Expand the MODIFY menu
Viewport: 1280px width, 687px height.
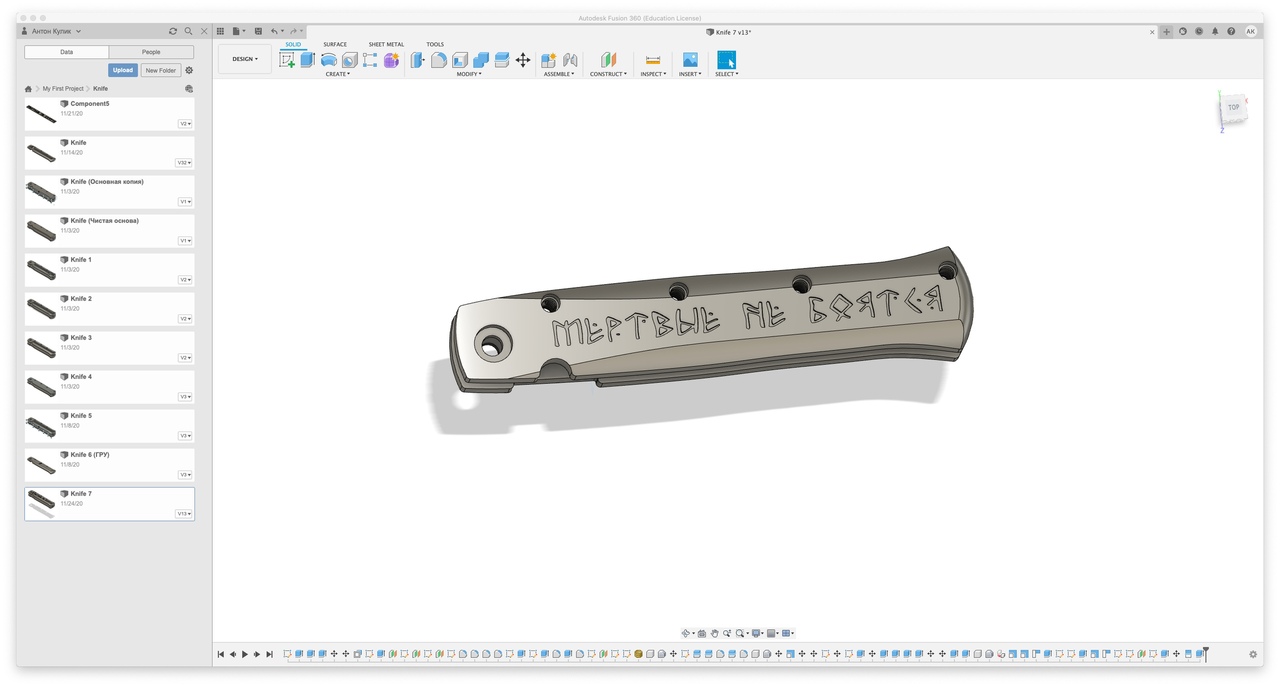point(469,74)
